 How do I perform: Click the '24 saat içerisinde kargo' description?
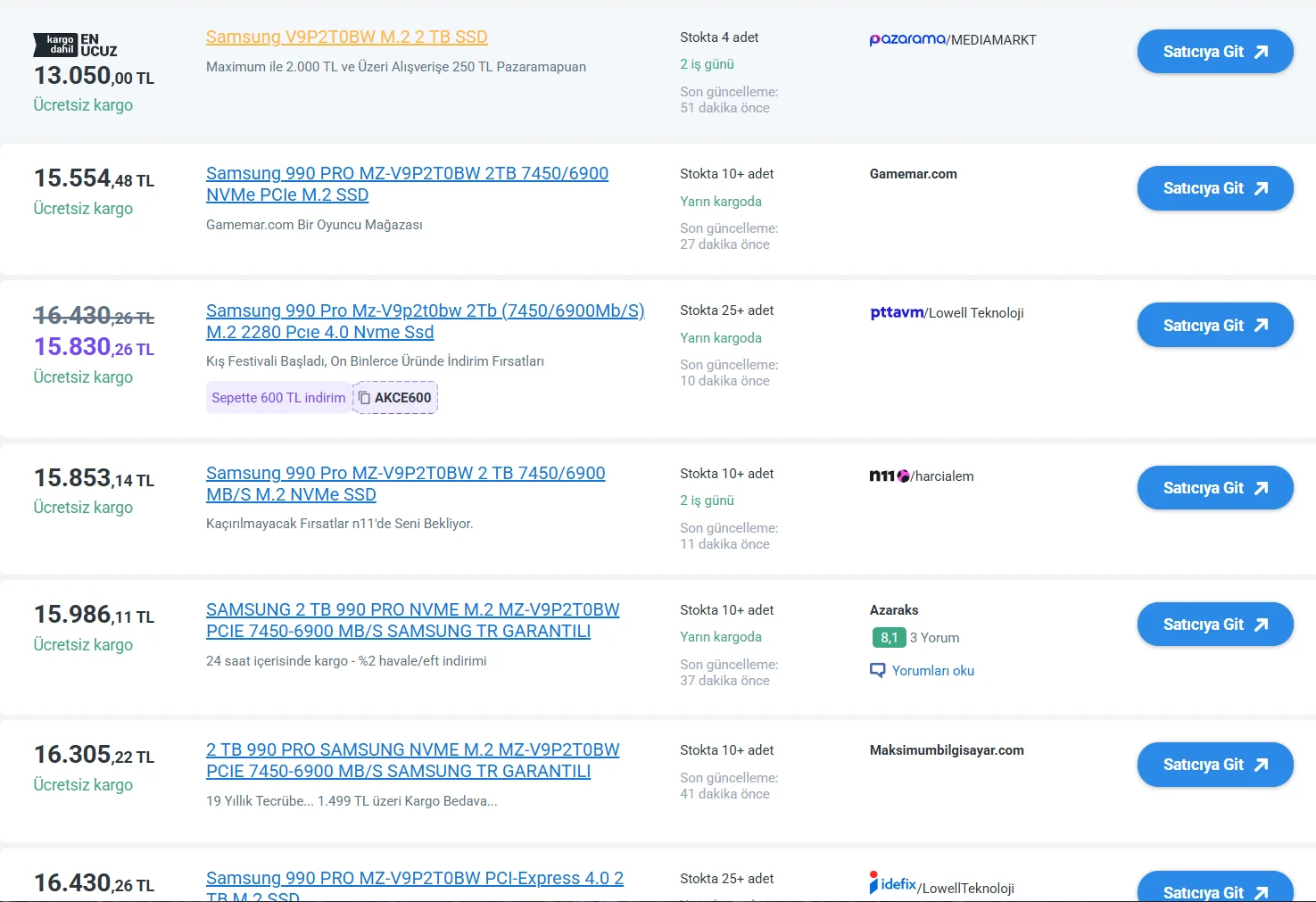tap(346, 661)
